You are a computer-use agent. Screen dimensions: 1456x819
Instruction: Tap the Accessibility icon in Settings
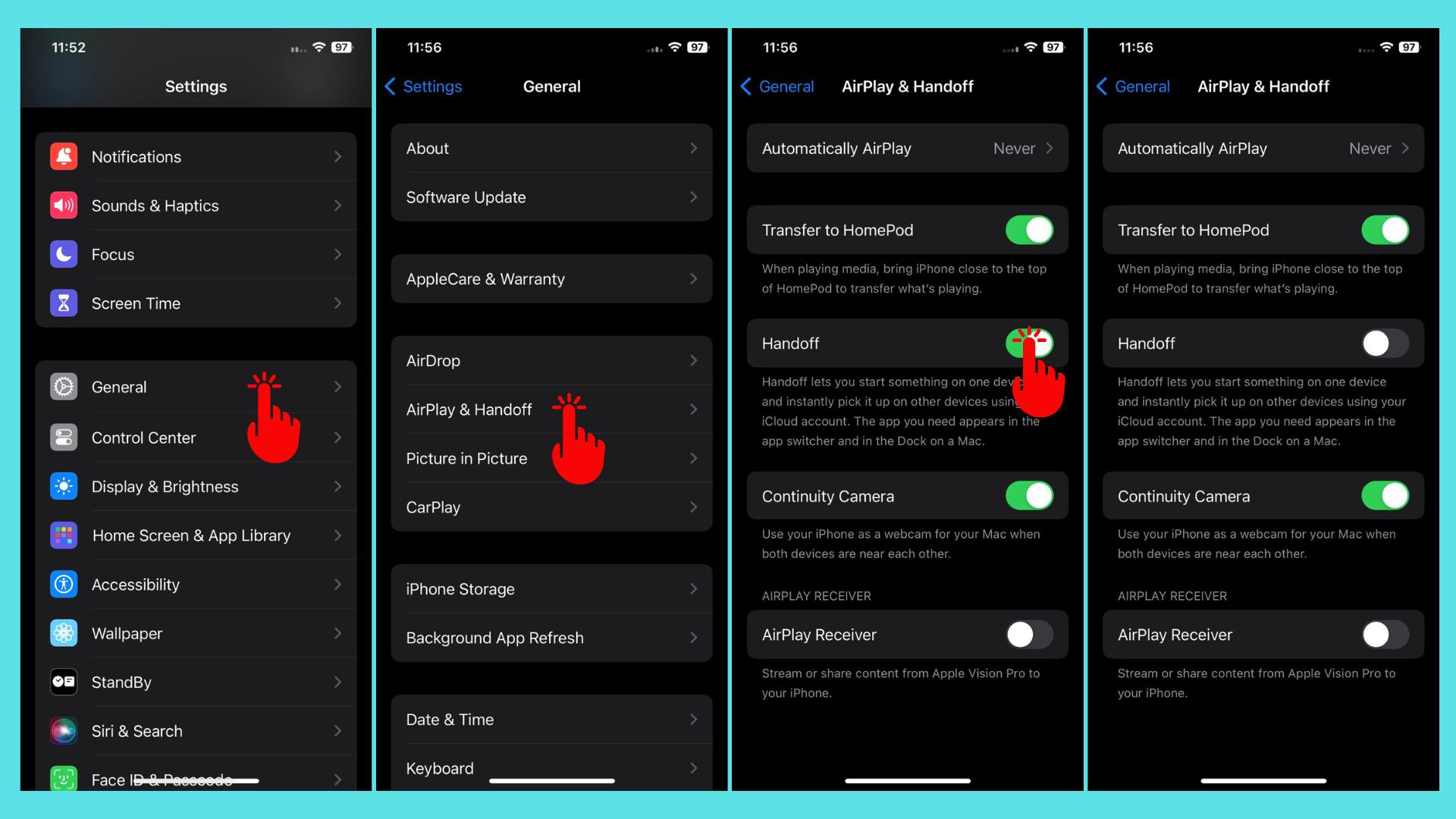click(63, 584)
